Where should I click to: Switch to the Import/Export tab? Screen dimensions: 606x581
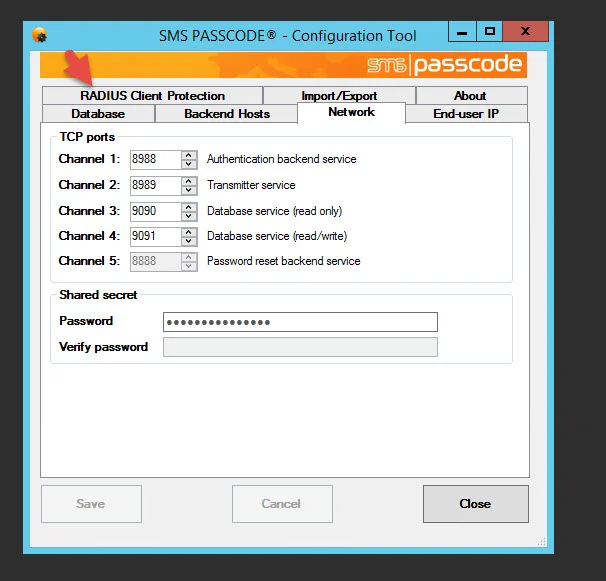click(339, 95)
